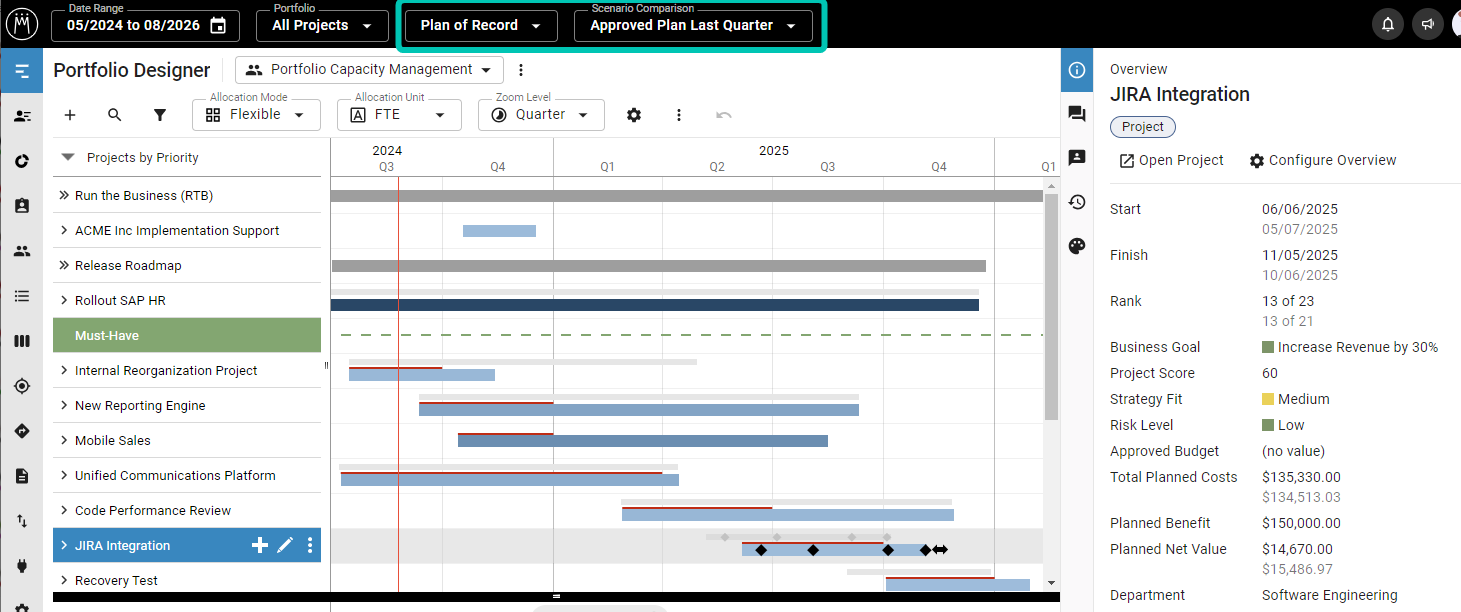Click the undo arrow icon
This screenshot has height=612, width=1461.
[x=724, y=115]
